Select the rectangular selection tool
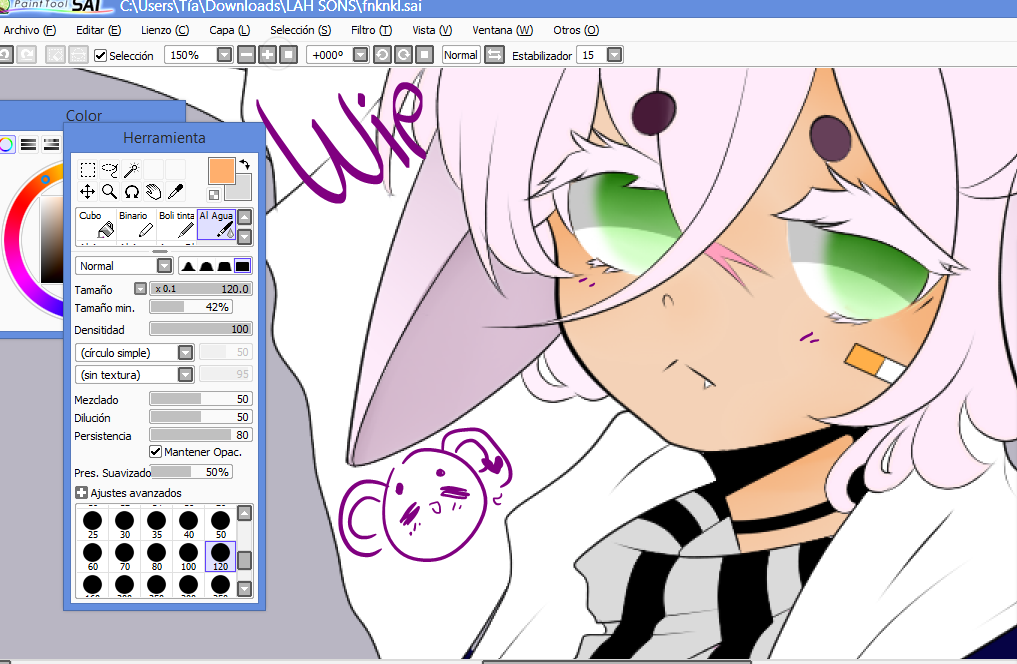This screenshot has width=1017, height=664. coord(88,170)
